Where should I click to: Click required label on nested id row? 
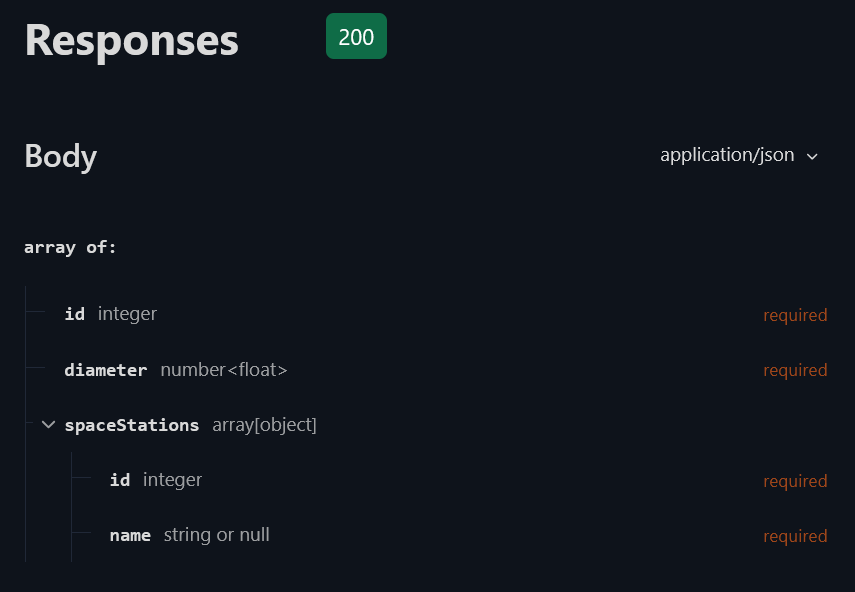(795, 481)
